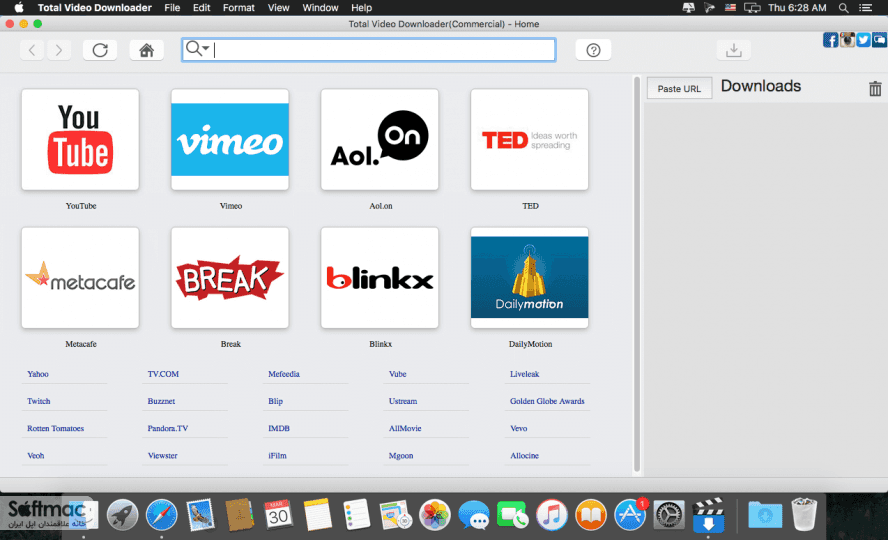Open the YouTube site thumbnail

click(x=80, y=139)
